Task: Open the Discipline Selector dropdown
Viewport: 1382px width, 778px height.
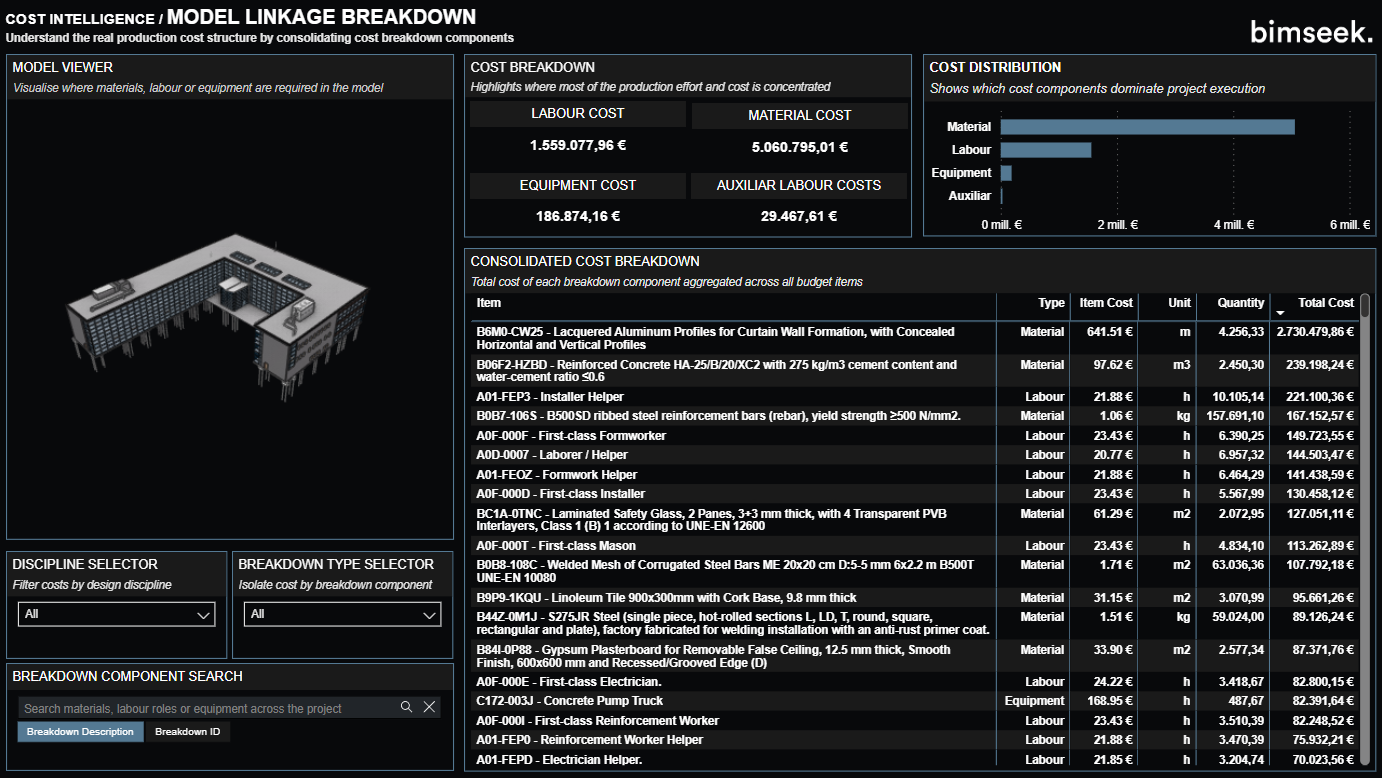Action: click(x=117, y=614)
